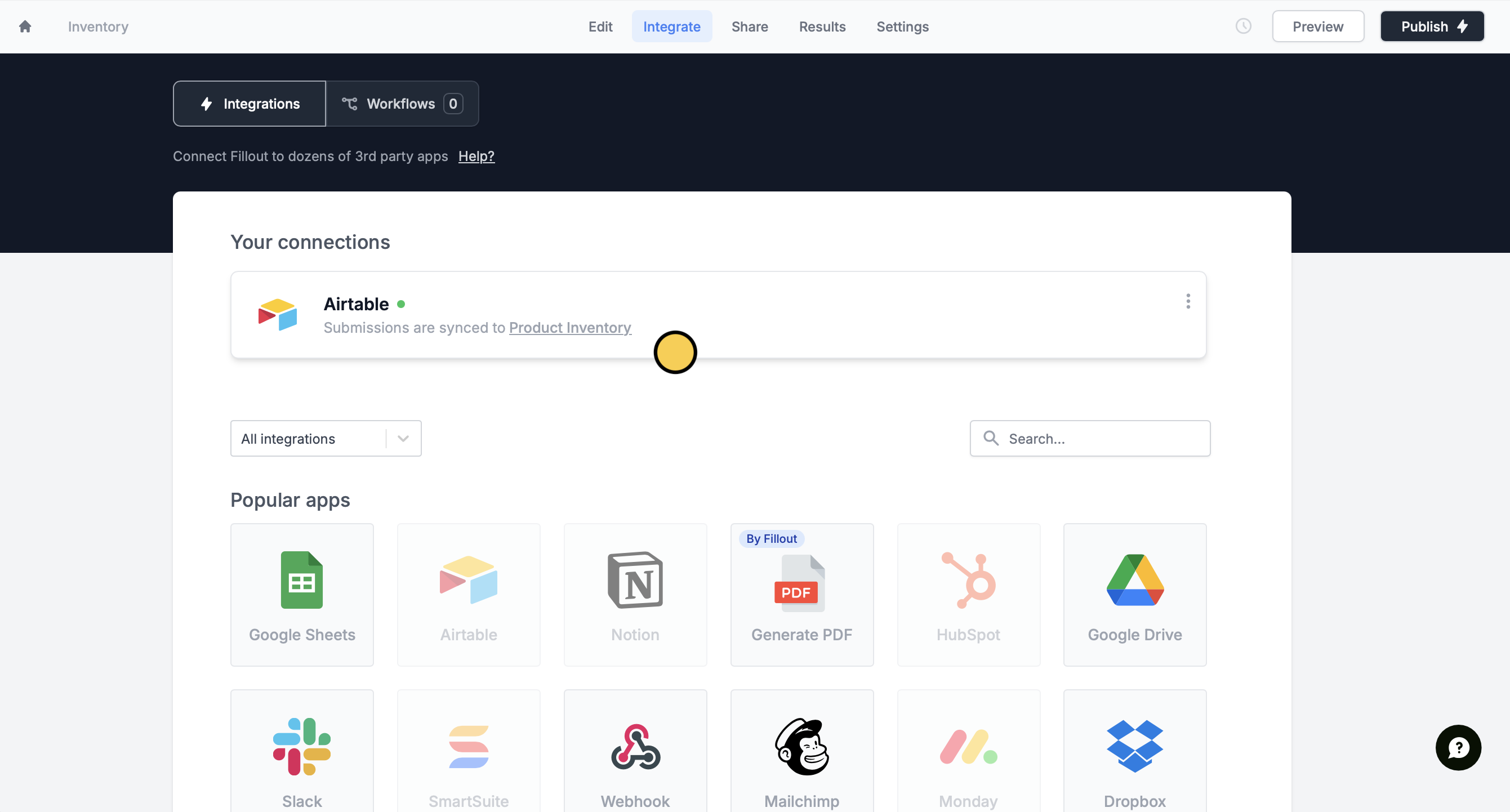Choose the Mailchimp integration
Screen dimensions: 1510x812
point(801,752)
